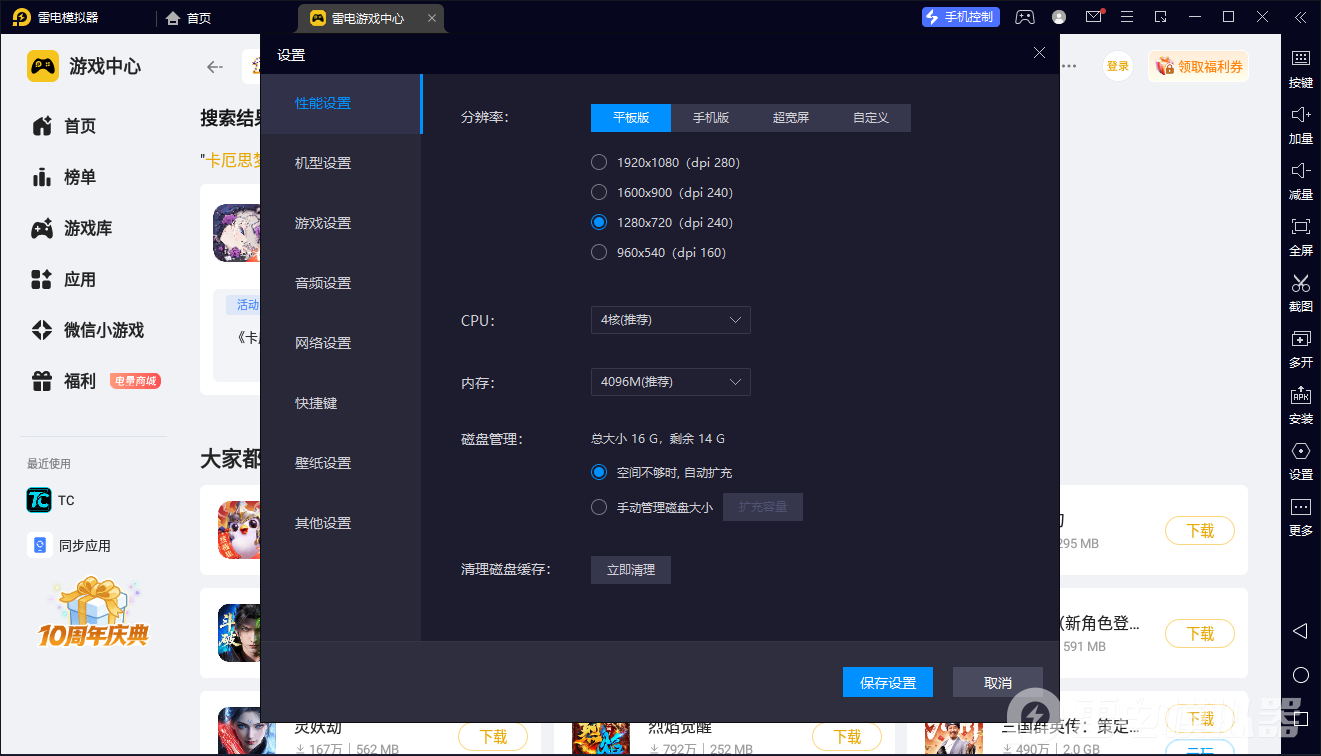
Task: Open the hamburger menu in title bar
Action: (1127, 17)
